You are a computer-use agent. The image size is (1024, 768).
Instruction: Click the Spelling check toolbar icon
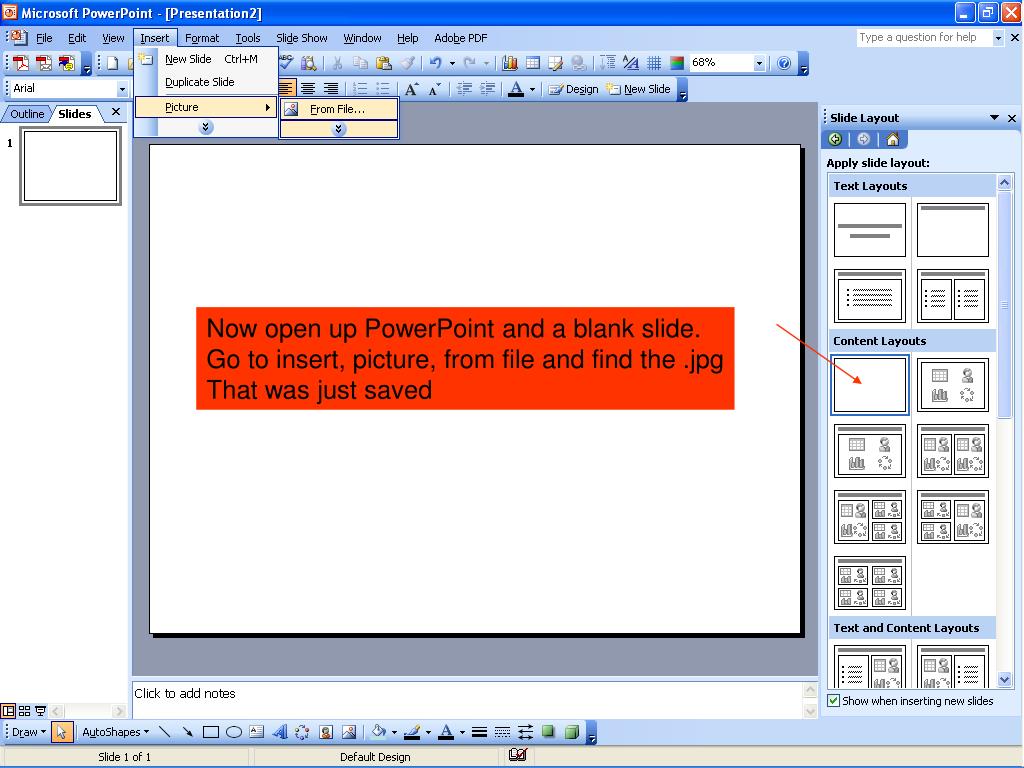(x=286, y=63)
